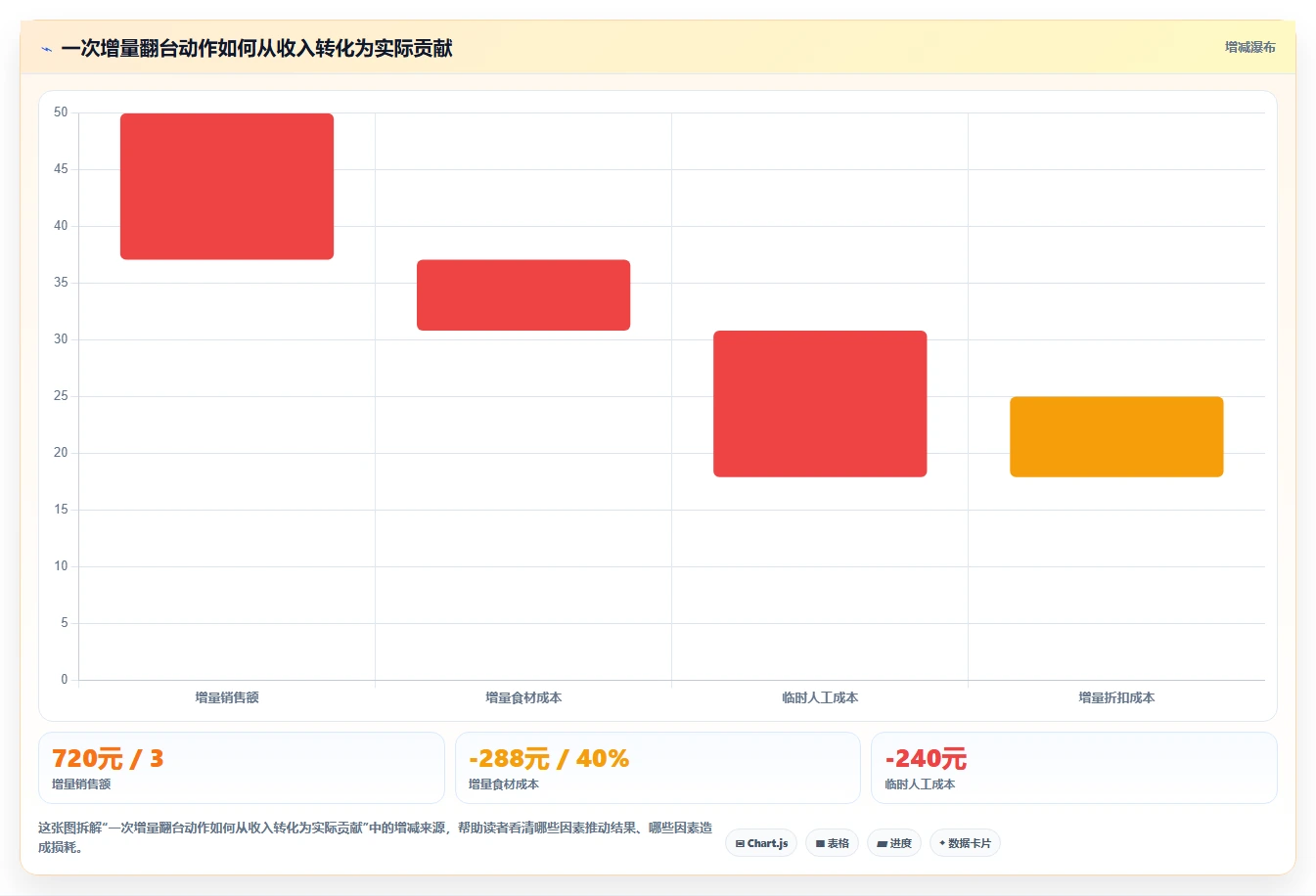Click the 增量销售额 x-axis label
The height and width of the screenshot is (896, 1316).
pos(227,697)
